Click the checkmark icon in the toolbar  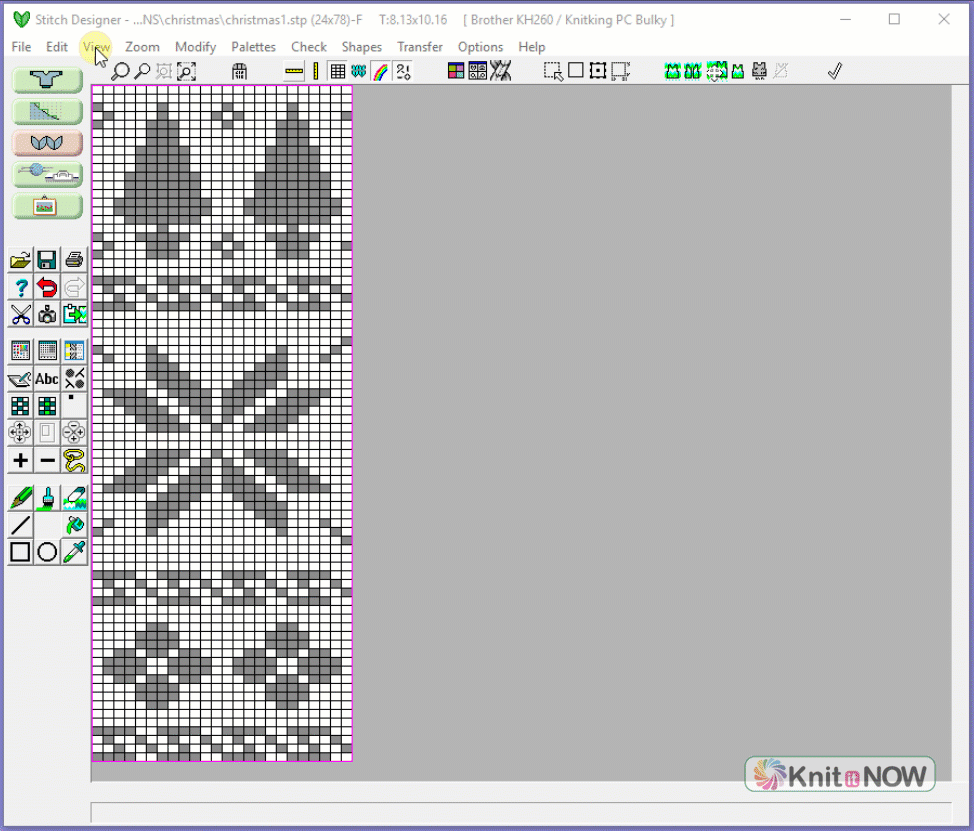click(x=835, y=71)
